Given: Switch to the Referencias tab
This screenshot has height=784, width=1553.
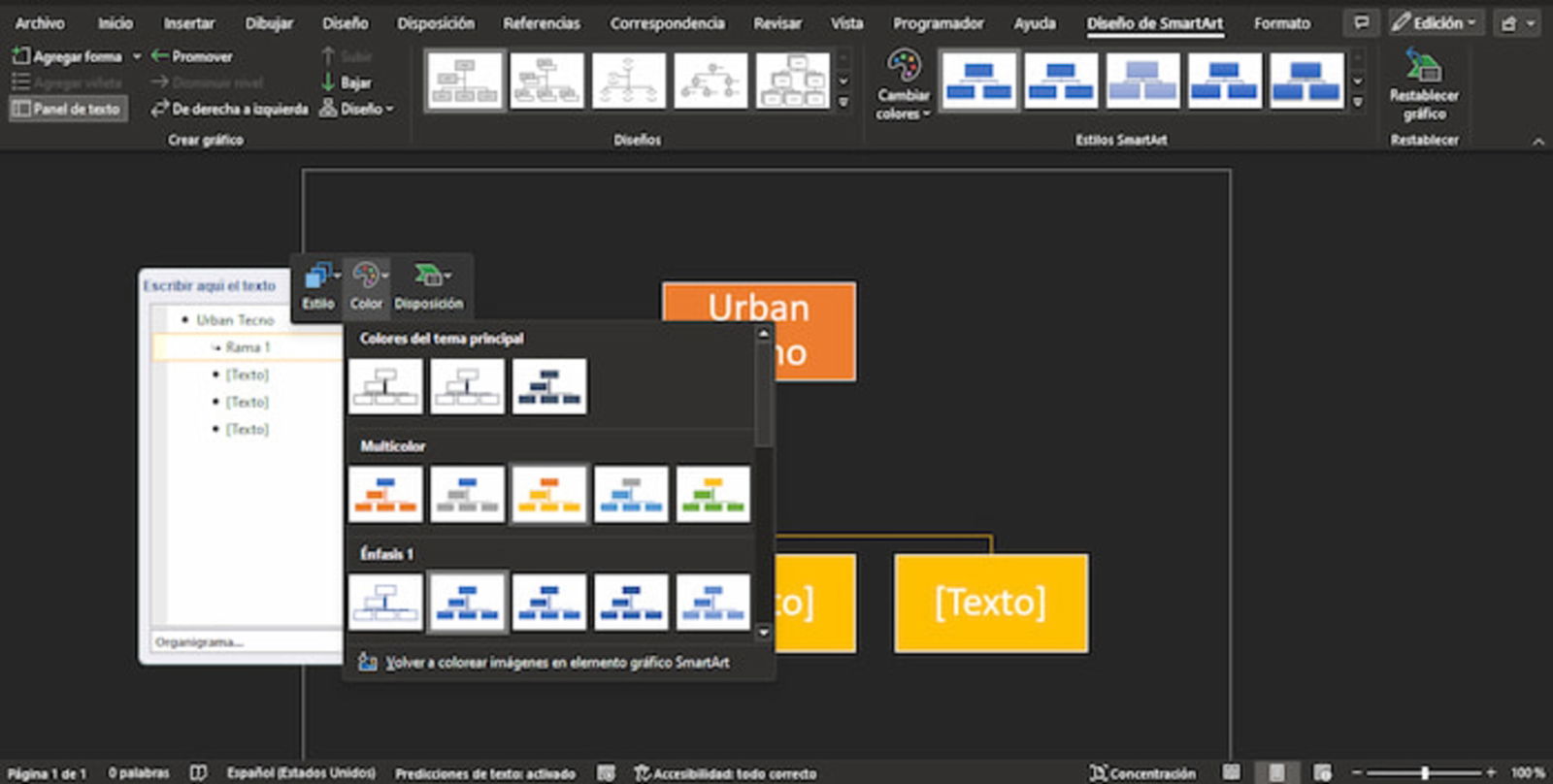Looking at the screenshot, I should point(542,23).
